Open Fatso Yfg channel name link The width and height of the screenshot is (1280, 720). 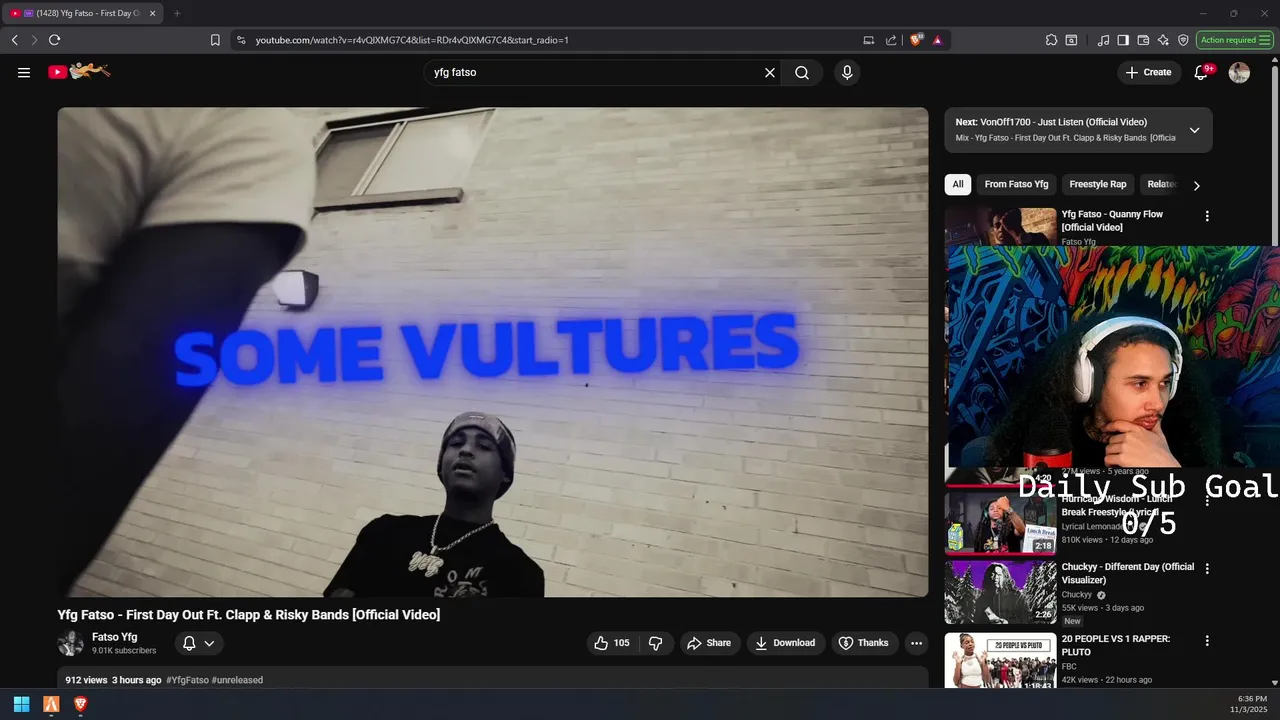point(114,637)
